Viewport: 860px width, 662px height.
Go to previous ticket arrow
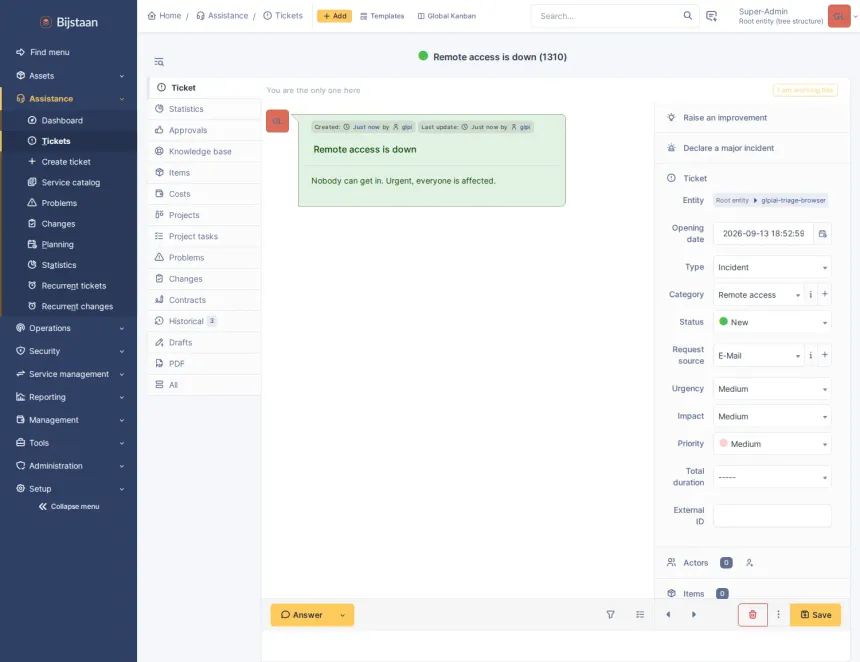(668, 615)
